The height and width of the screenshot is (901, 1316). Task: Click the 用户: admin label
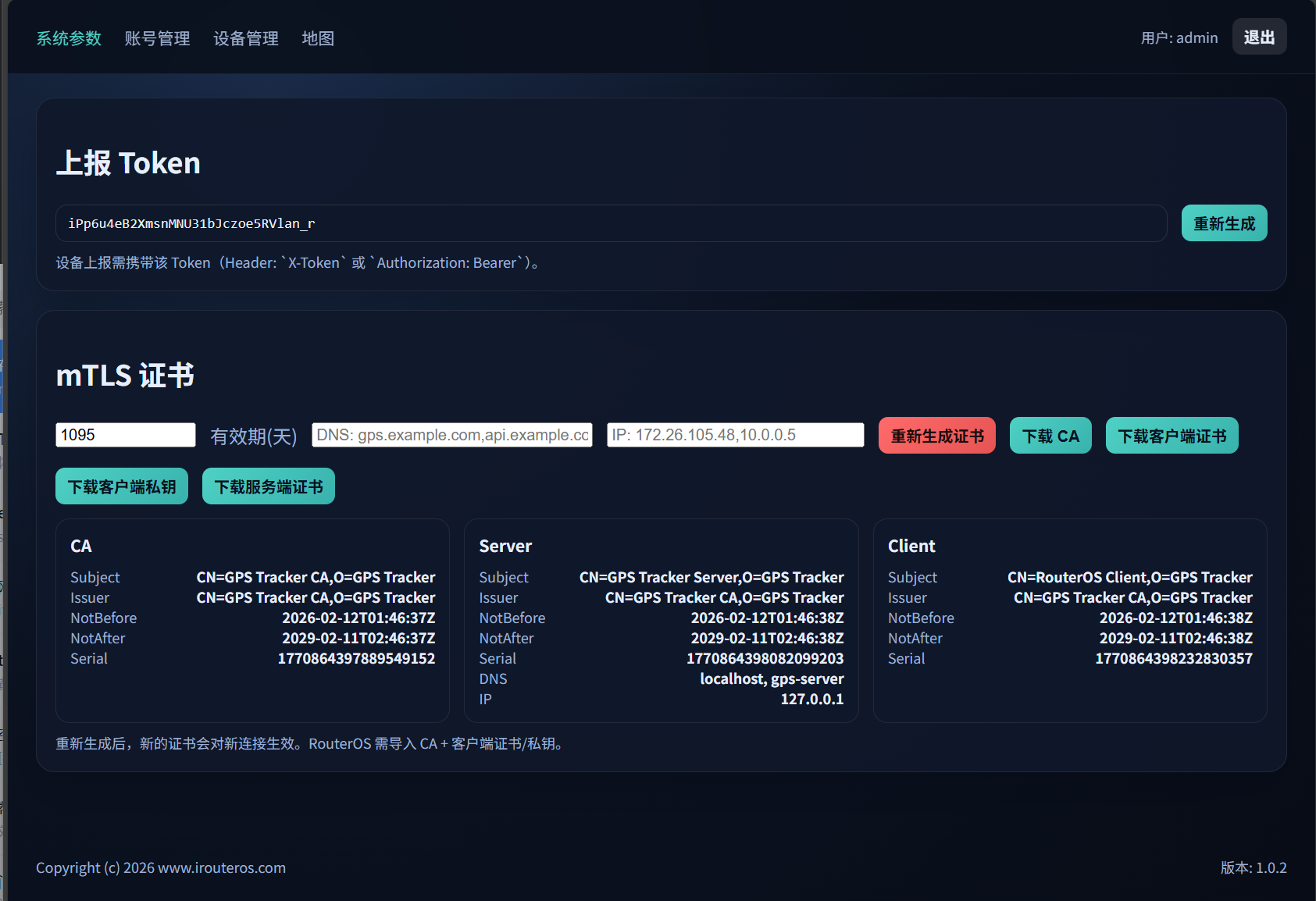coord(1179,37)
